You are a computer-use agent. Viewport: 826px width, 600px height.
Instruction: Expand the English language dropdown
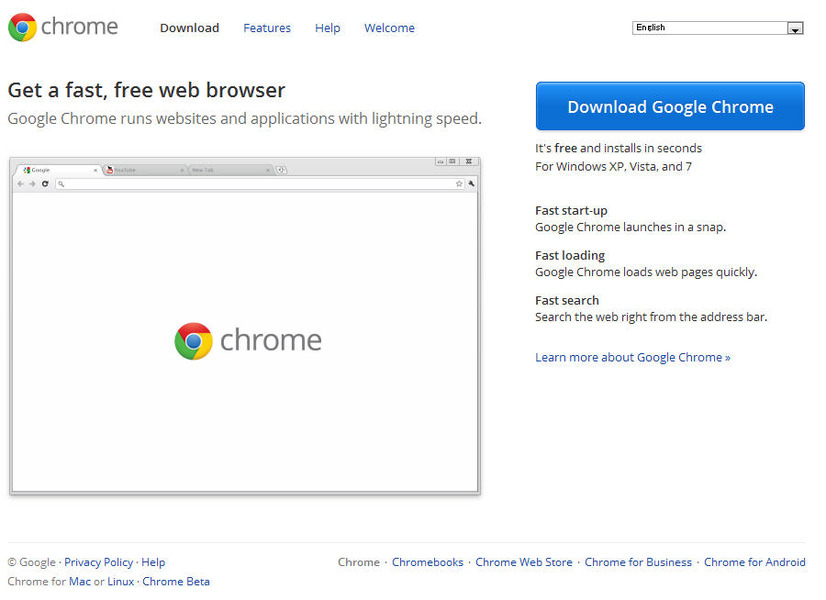pyautogui.click(x=717, y=28)
